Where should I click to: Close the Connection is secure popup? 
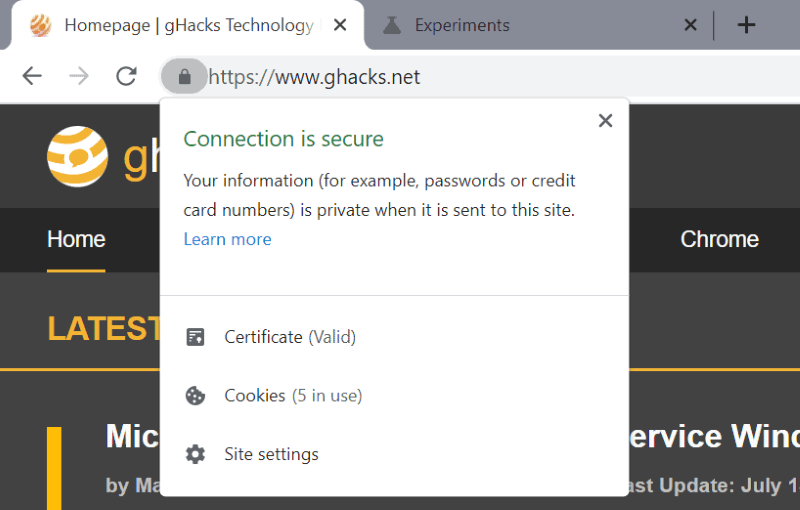[x=605, y=121]
